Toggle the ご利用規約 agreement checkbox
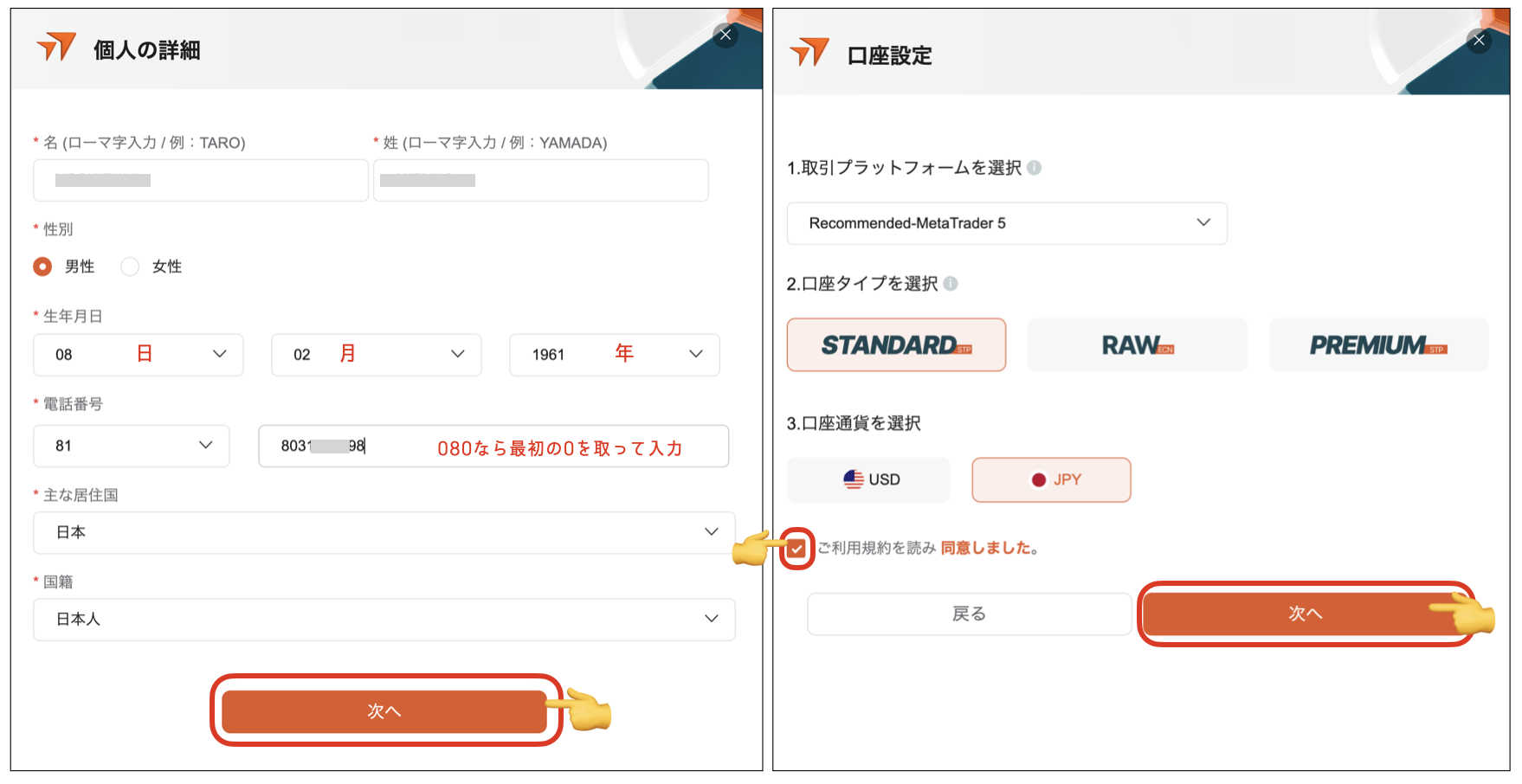 [796, 549]
